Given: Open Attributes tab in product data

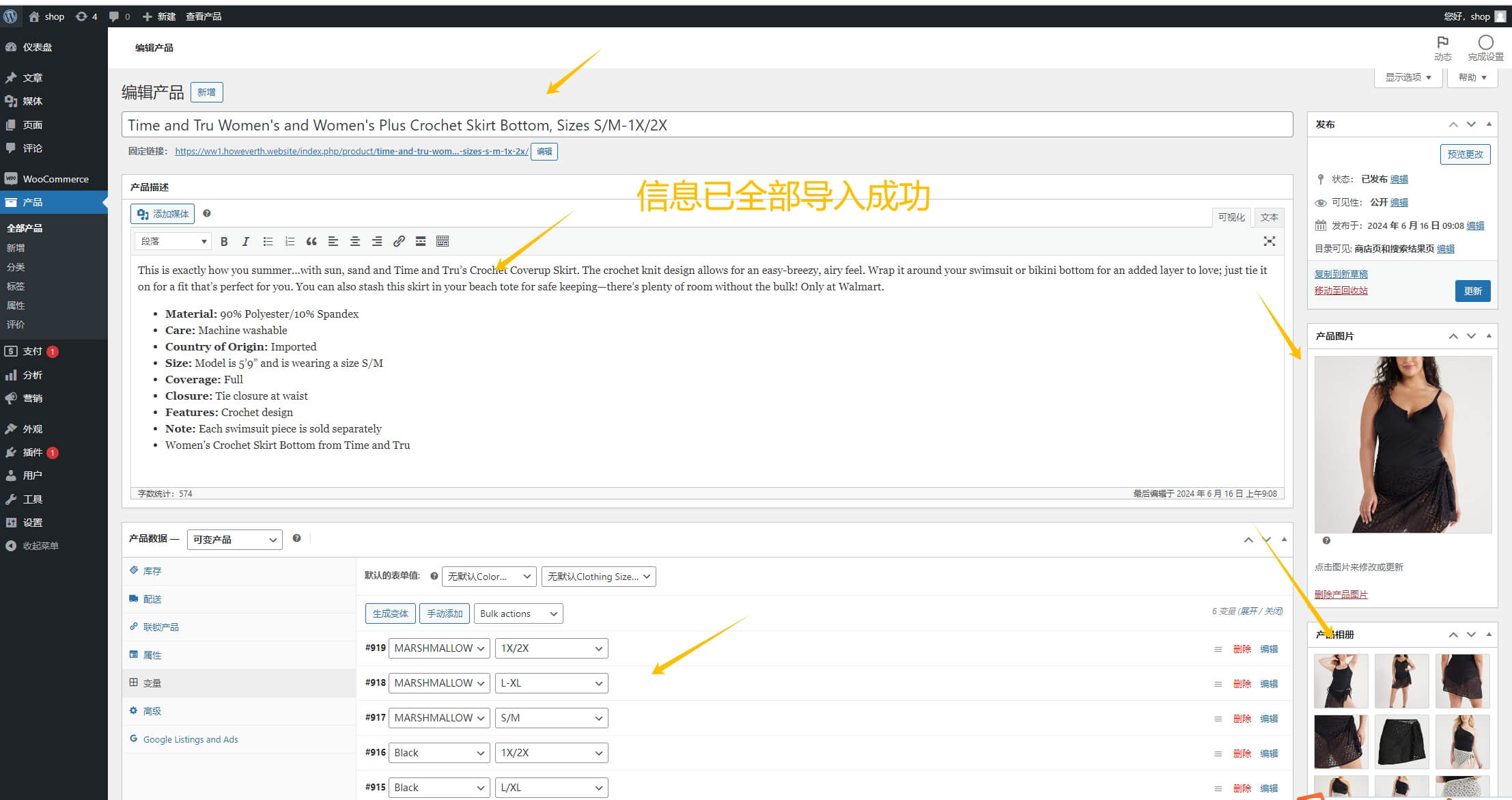Looking at the screenshot, I should click(x=239, y=655).
